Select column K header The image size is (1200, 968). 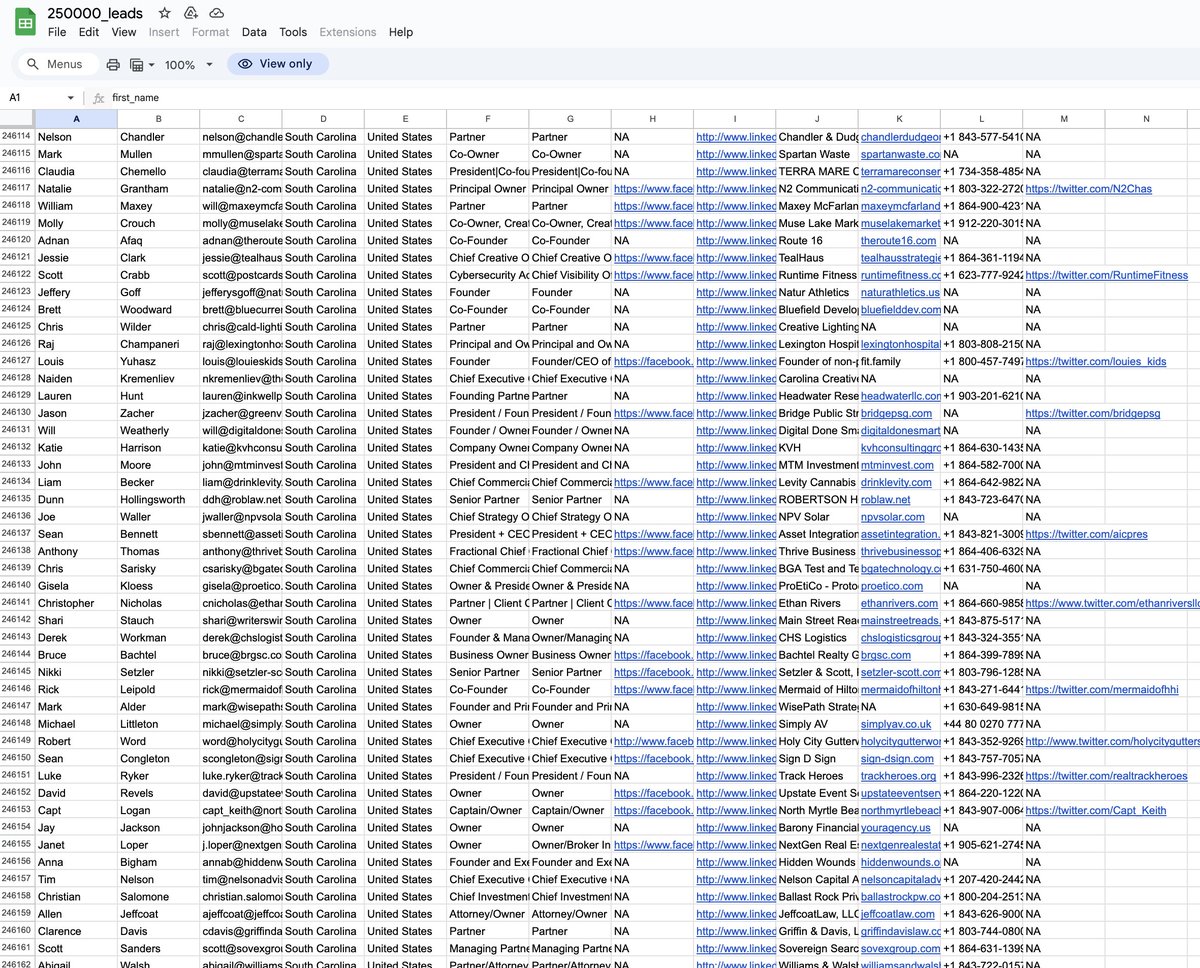click(x=899, y=119)
